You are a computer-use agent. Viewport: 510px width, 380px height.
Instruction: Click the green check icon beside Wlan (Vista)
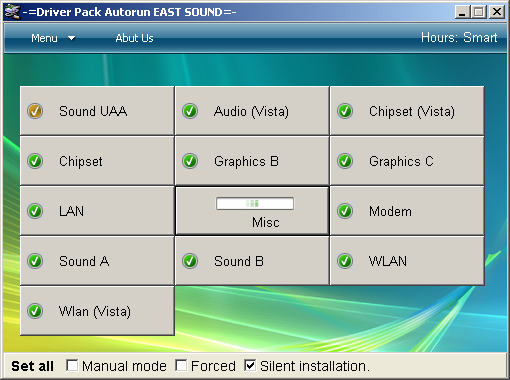(35, 311)
